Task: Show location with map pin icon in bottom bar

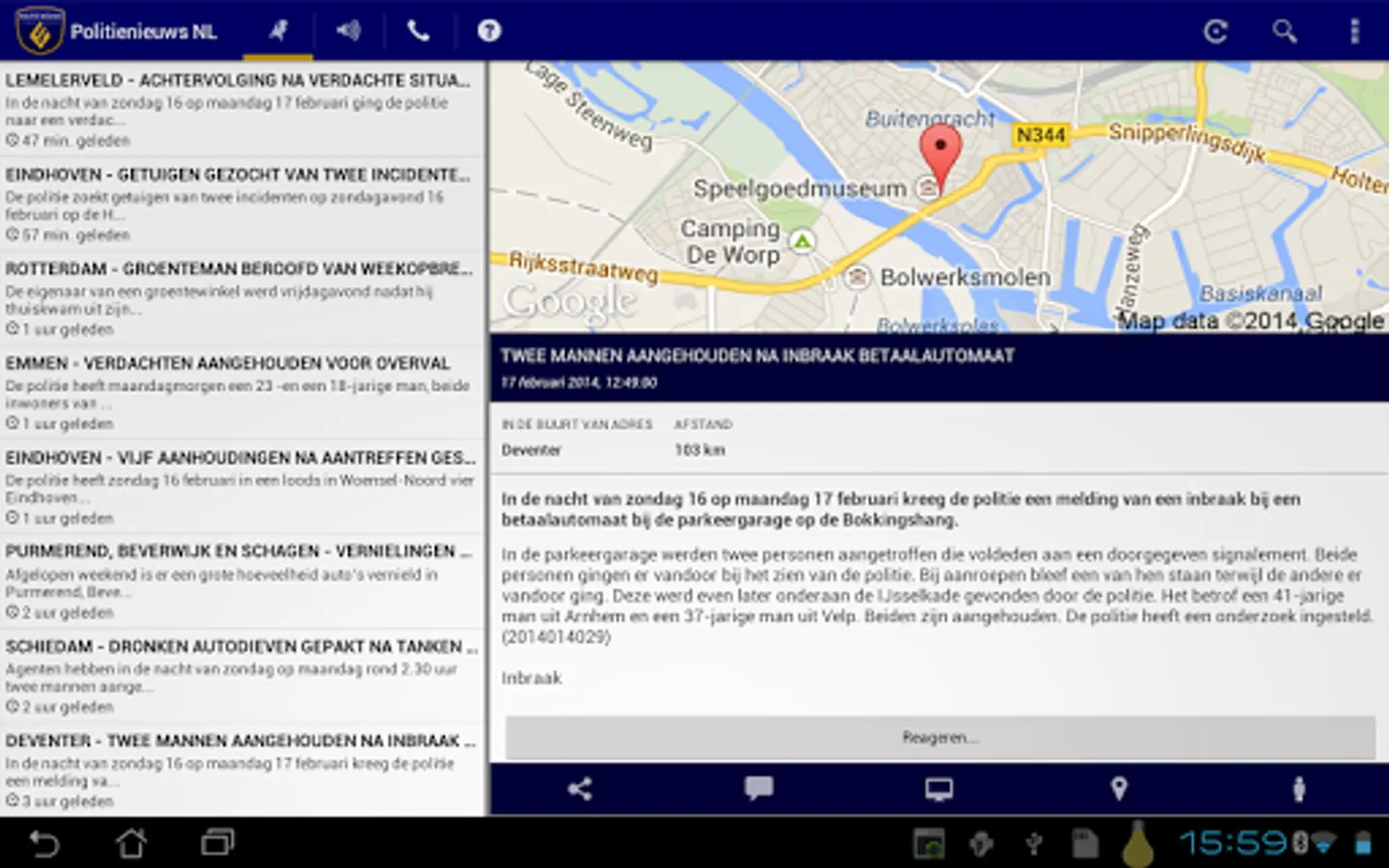Action: (1119, 789)
